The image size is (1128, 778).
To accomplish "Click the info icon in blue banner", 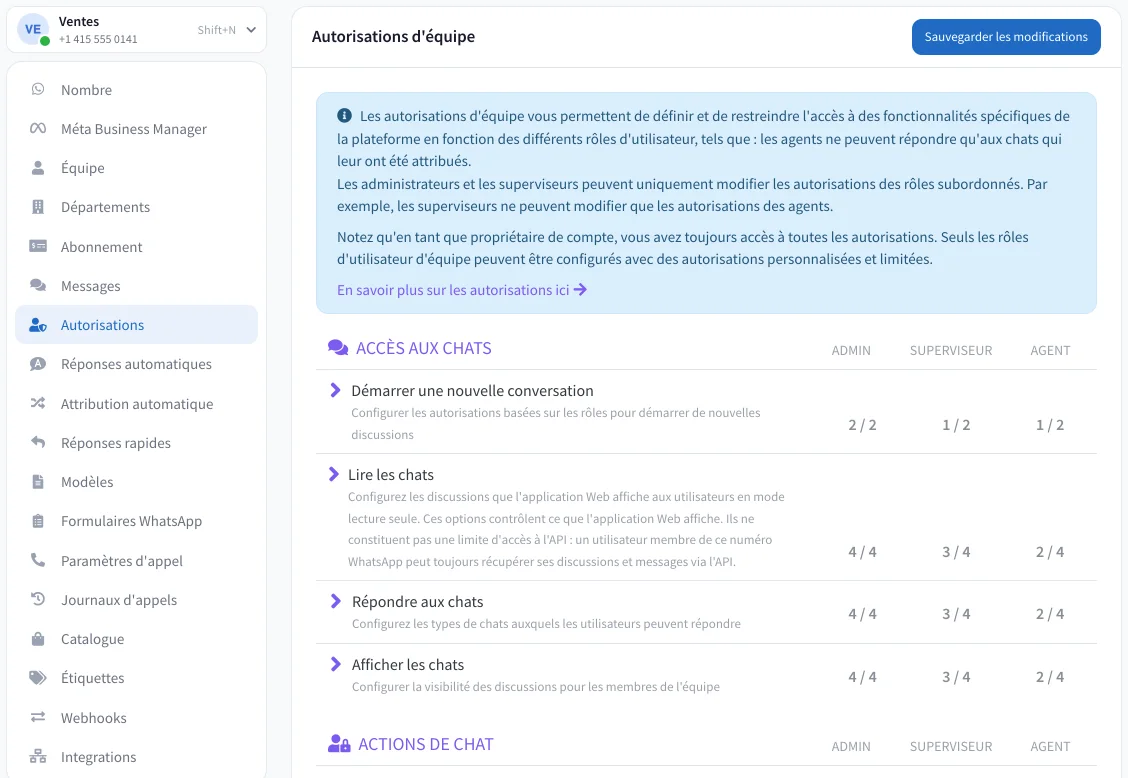I will coord(345,115).
